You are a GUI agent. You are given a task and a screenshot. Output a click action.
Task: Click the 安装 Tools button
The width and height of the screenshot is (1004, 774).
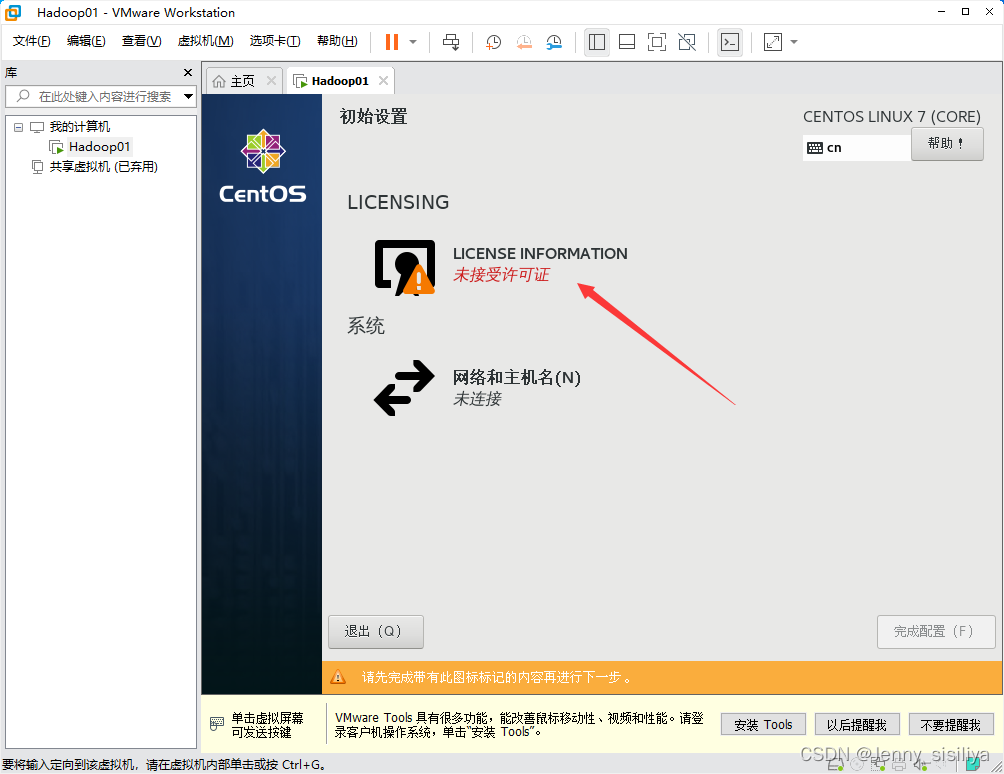point(763,724)
